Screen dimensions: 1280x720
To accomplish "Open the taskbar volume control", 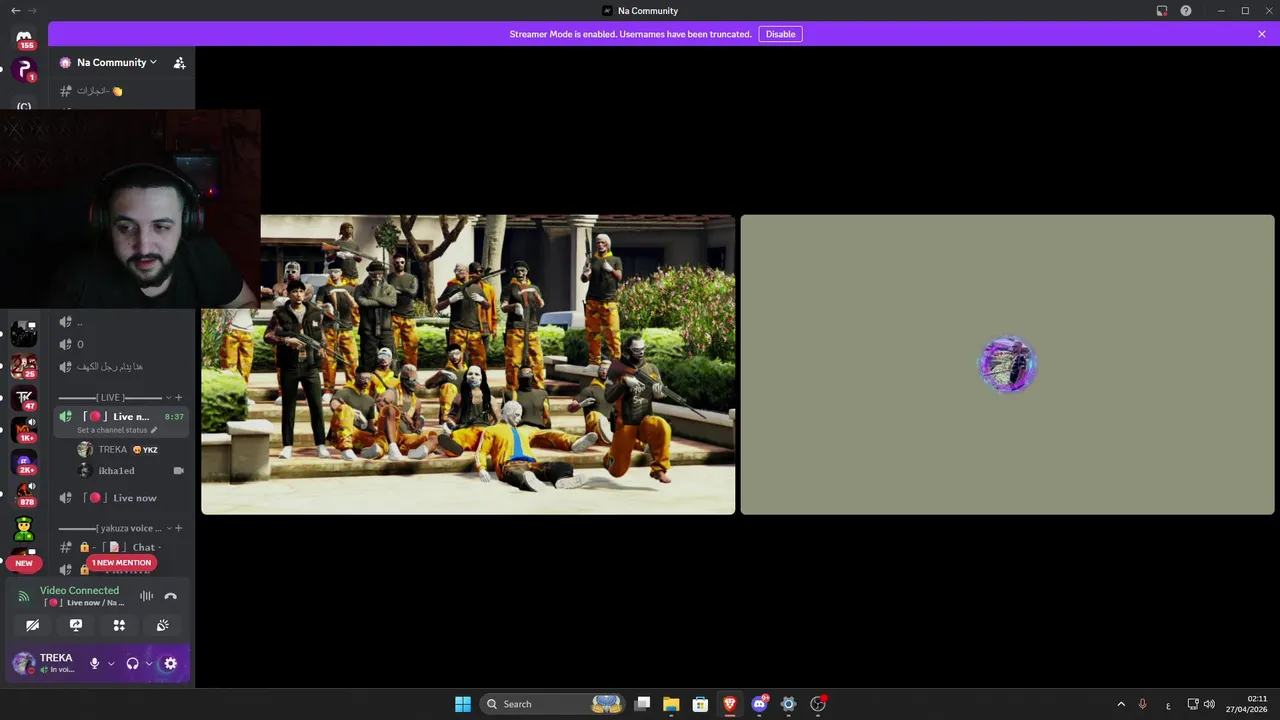I will (1209, 704).
